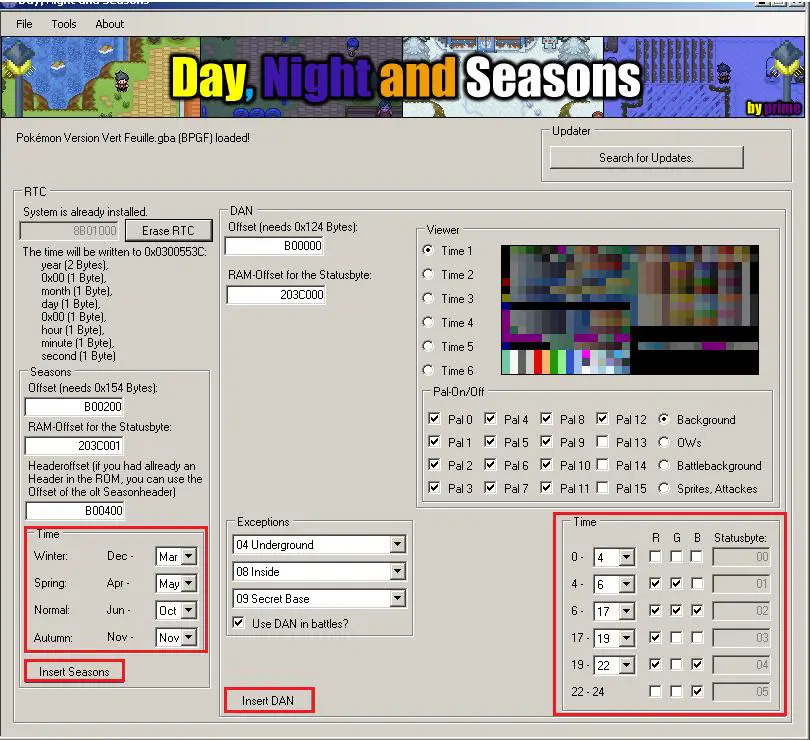Select the Time 3 viewer radio
The image size is (810, 740).
coord(428,298)
